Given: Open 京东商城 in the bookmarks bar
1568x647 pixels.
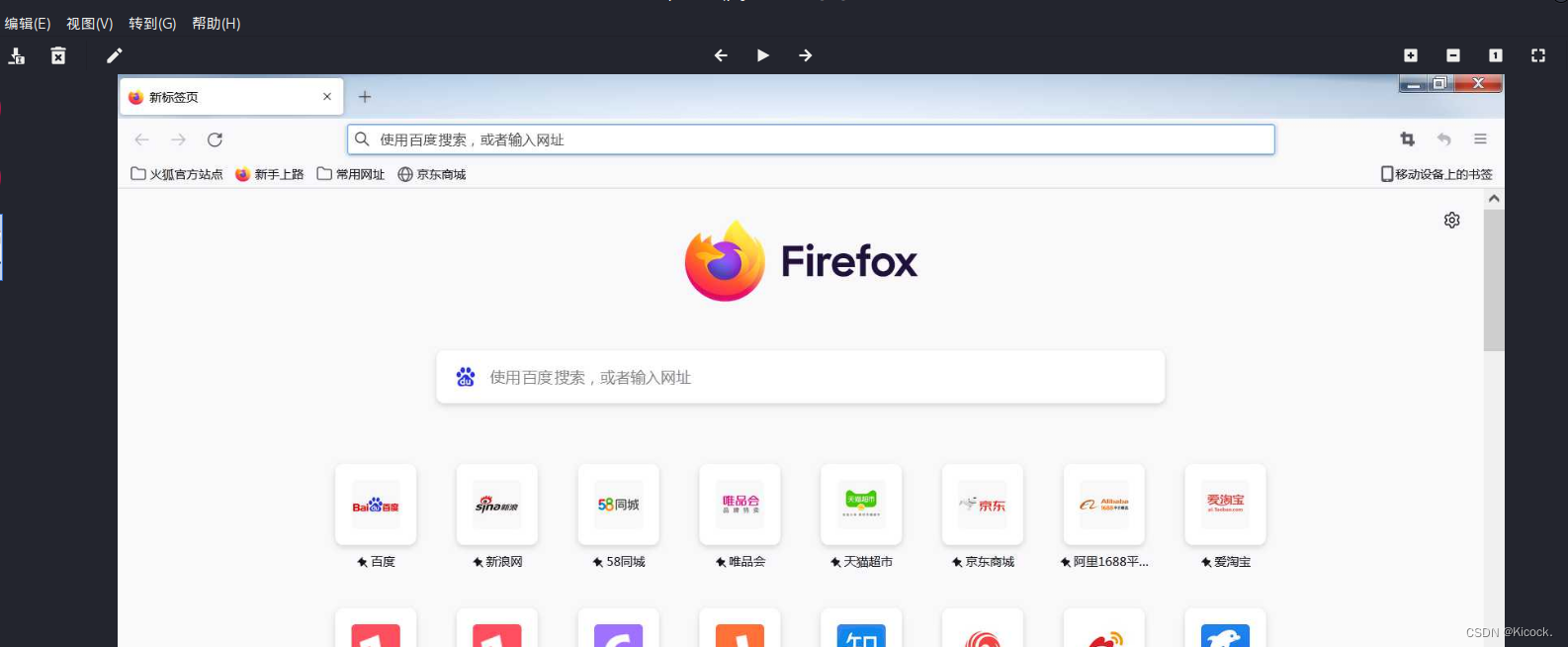Looking at the screenshot, I should (432, 174).
